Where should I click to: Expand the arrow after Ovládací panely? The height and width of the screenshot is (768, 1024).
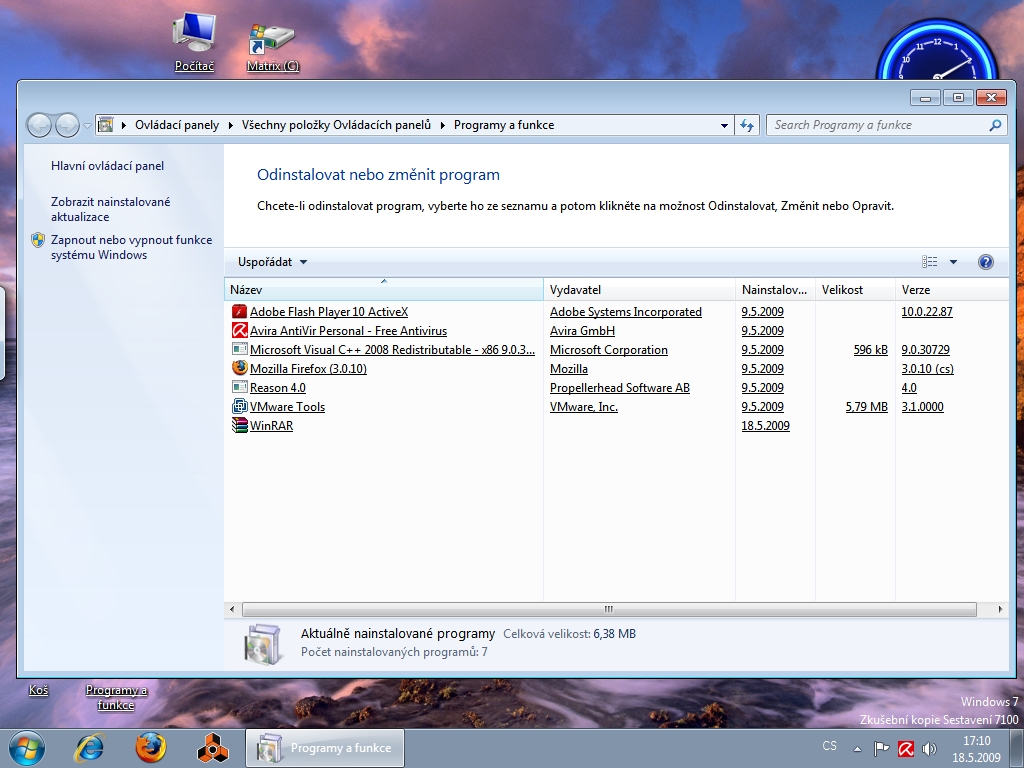[x=231, y=125]
